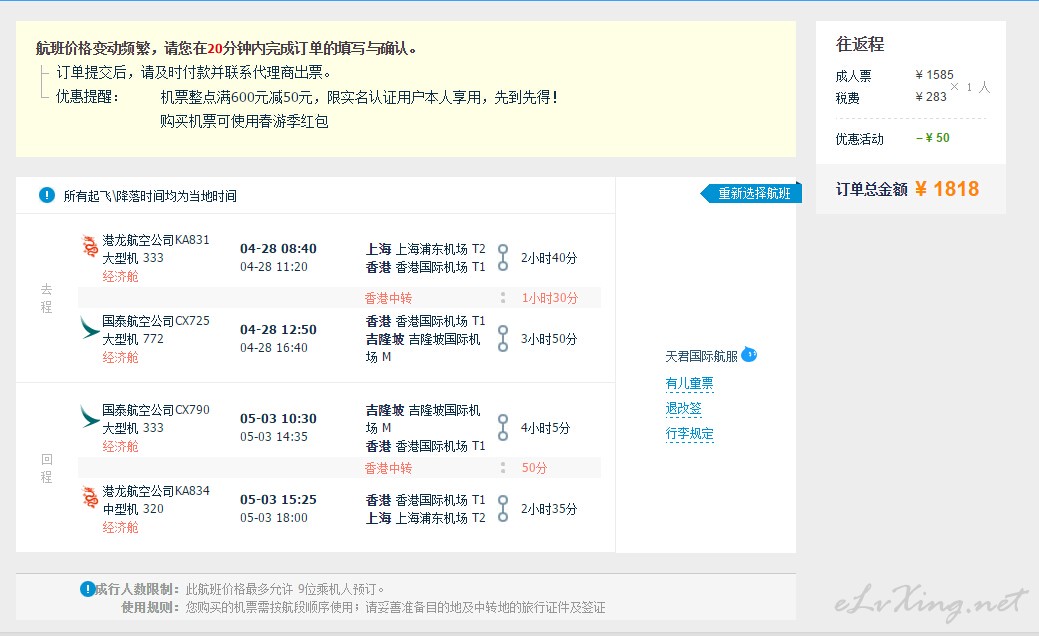
Task: Open the 退改签 policy link
Action: [x=683, y=408]
